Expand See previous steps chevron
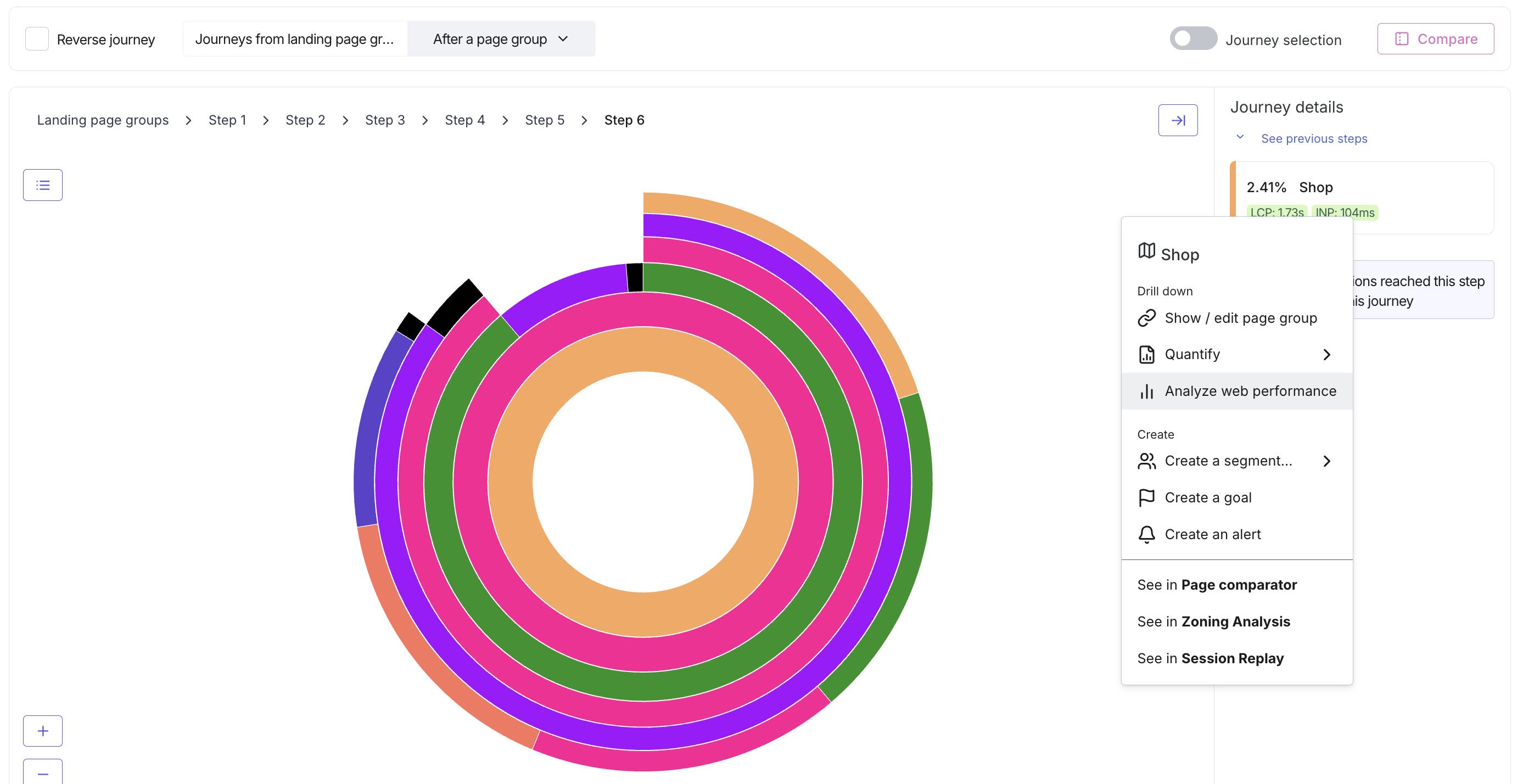The height and width of the screenshot is (784, 1523). (1240, 137)
